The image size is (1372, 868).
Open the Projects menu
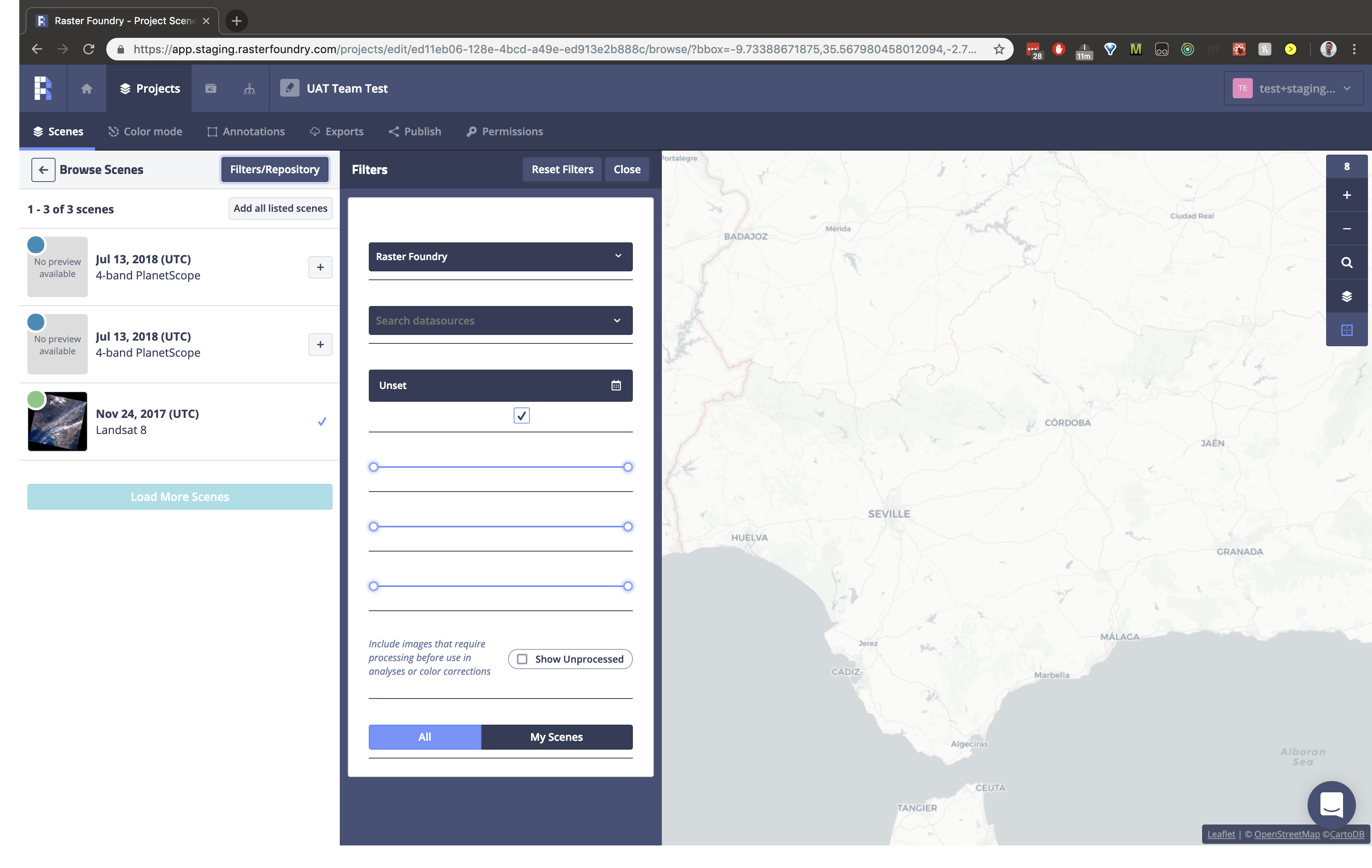(149, 88)
